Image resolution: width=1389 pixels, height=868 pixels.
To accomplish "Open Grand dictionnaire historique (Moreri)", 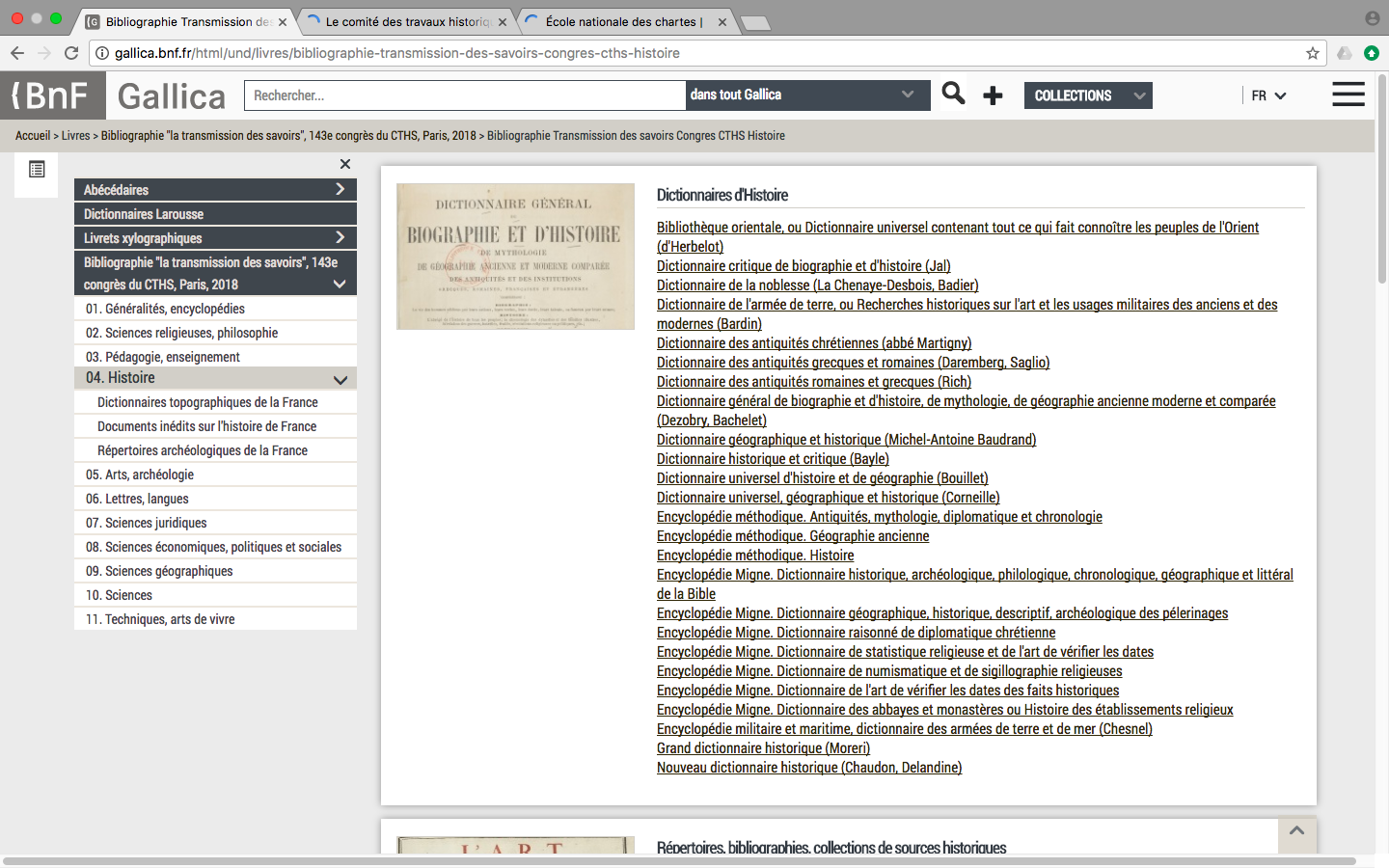I will [763, 748].
